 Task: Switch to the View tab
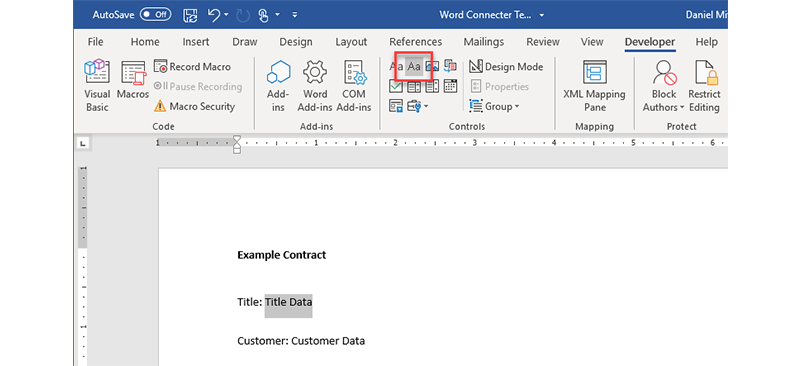pos(592,42)
